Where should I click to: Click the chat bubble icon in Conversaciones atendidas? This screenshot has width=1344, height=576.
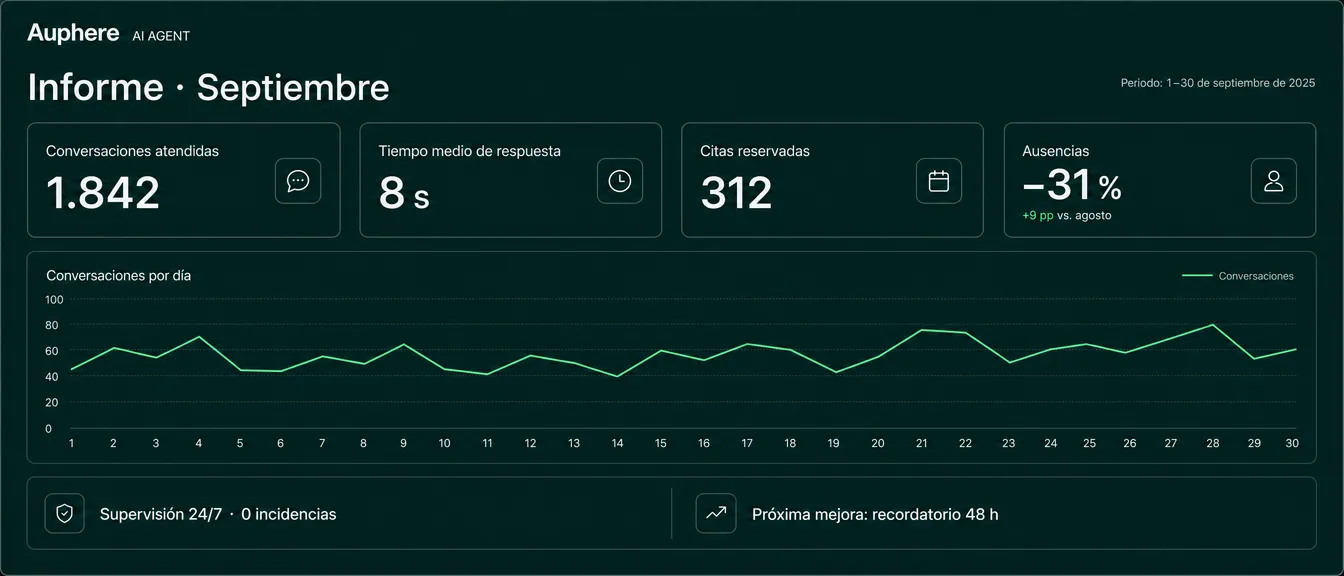tap(298, 181)
